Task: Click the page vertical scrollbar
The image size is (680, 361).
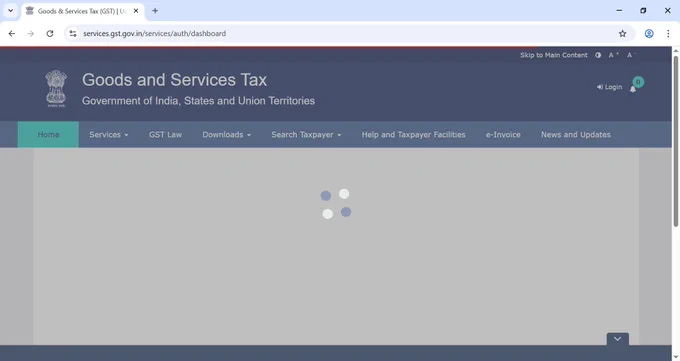Action: point(676,141)
